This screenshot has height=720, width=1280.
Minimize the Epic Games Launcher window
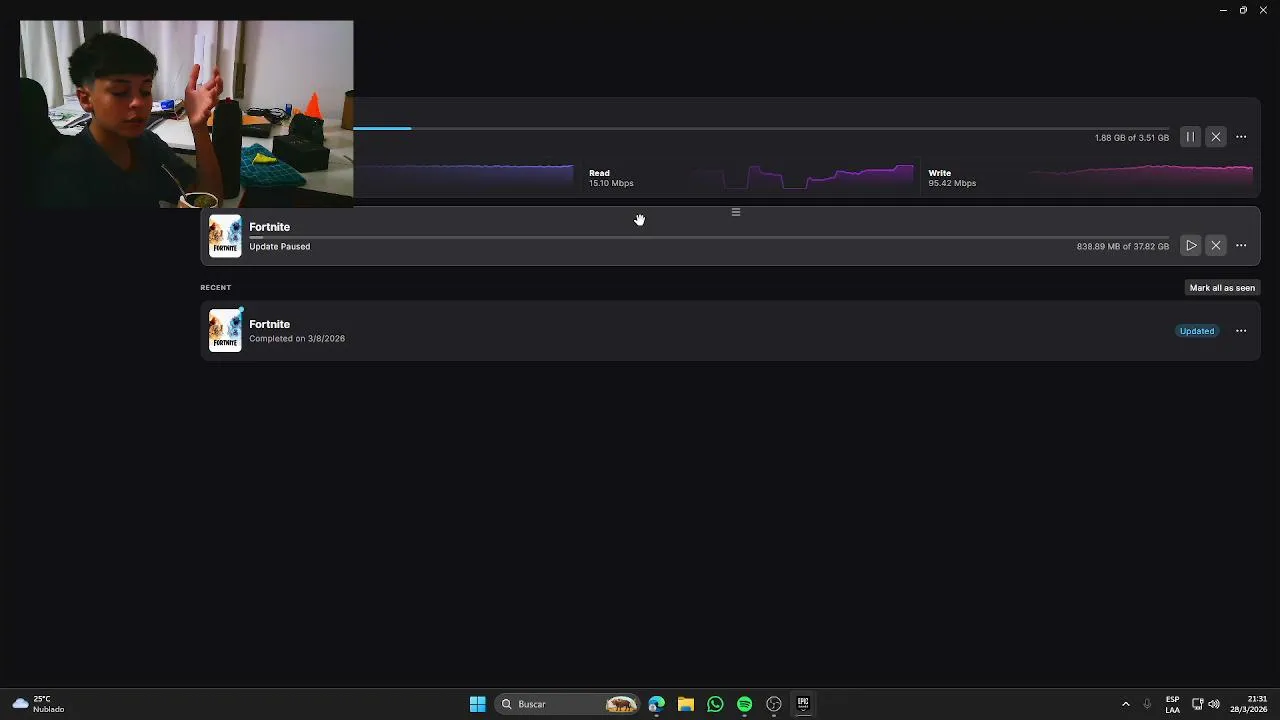click(1223, 10)
